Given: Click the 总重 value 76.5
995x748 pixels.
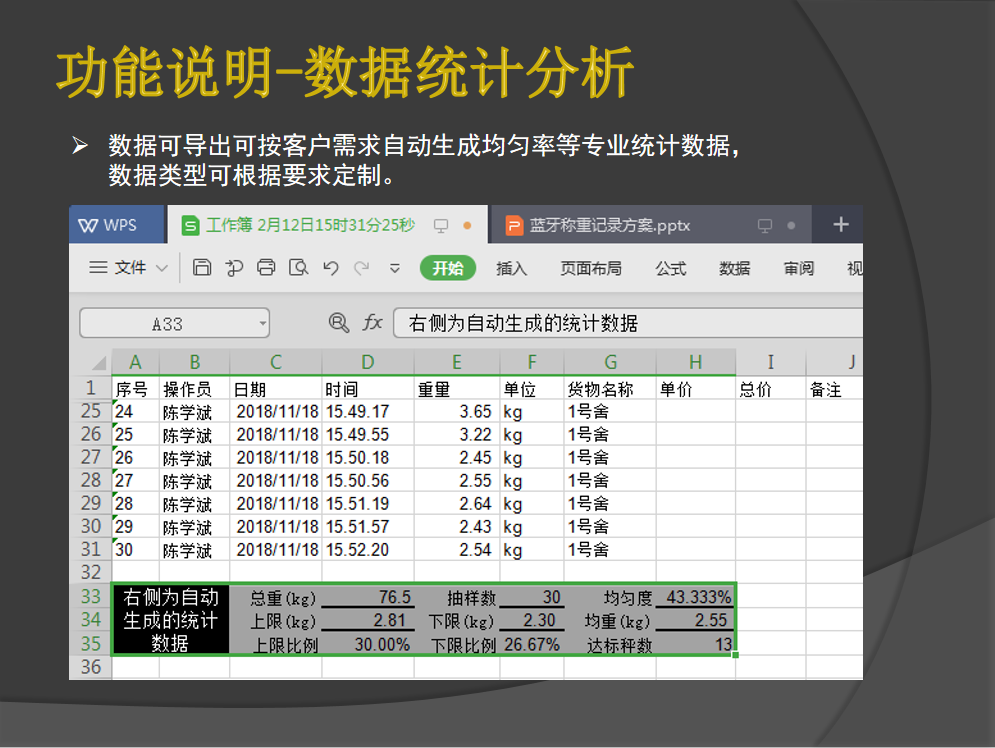Looking at the screenshot, I should click(x=368, y=597).
